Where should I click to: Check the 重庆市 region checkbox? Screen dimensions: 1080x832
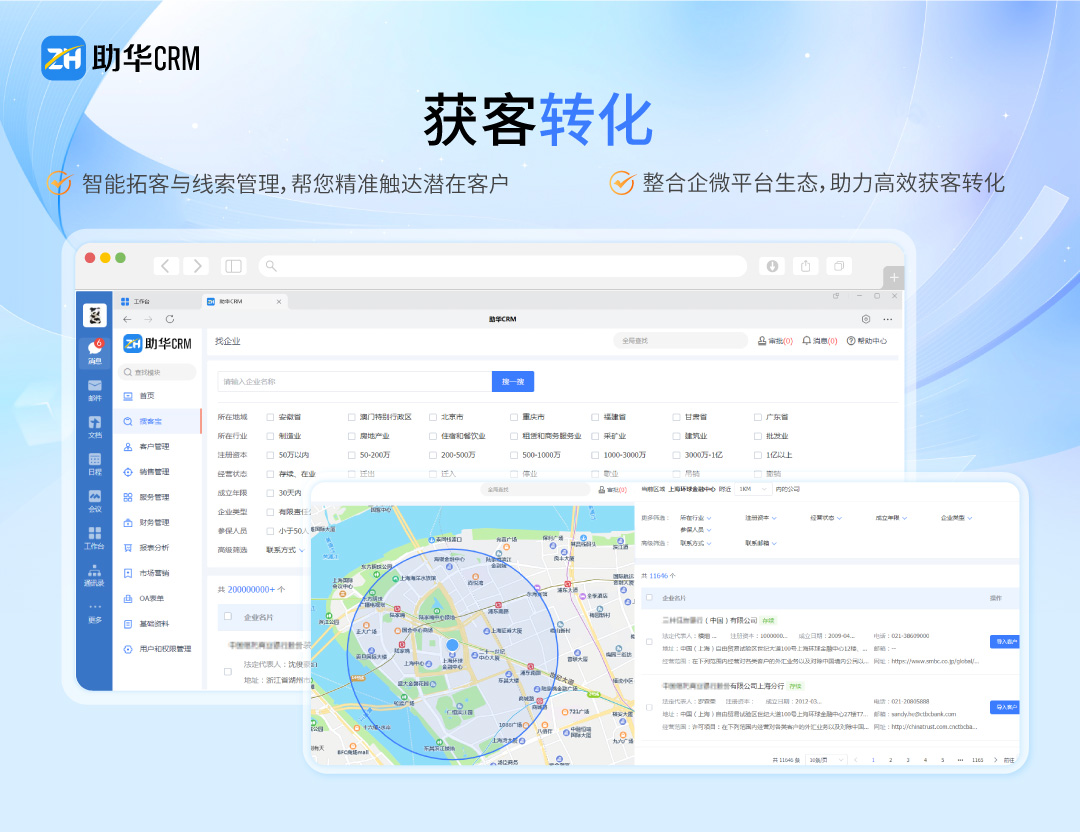[x=514, y=417]
